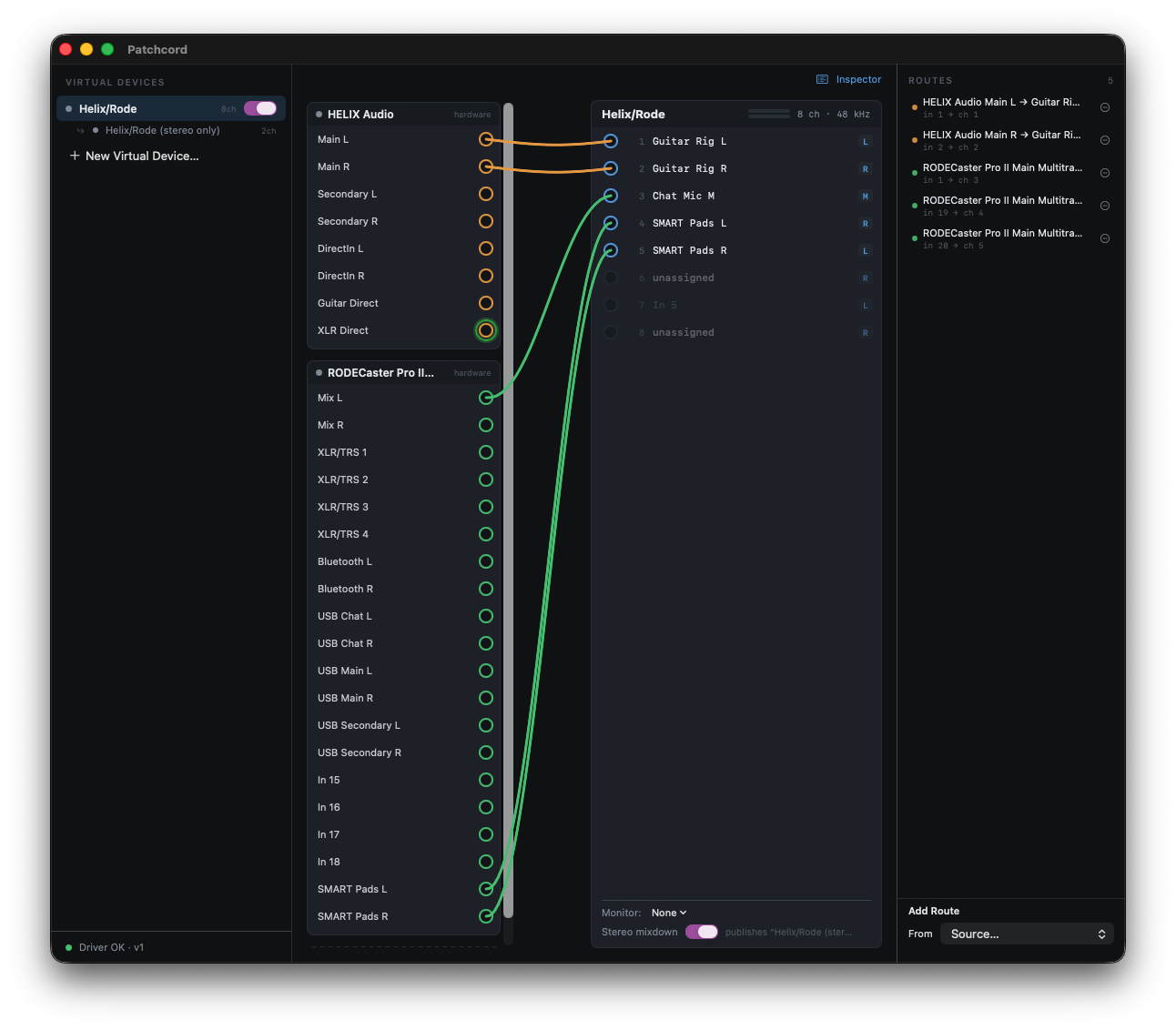The width and height of the screenshot is (1176, 1030).
Task: Toggle the Stereo mixdown switch
Action: (702, 932)
